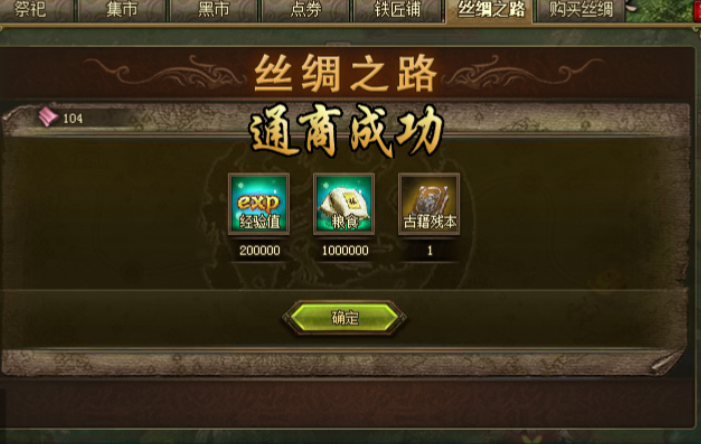Click the red button at top-right corner
This screenshot has width=701, height=444.
click(697, 11)
